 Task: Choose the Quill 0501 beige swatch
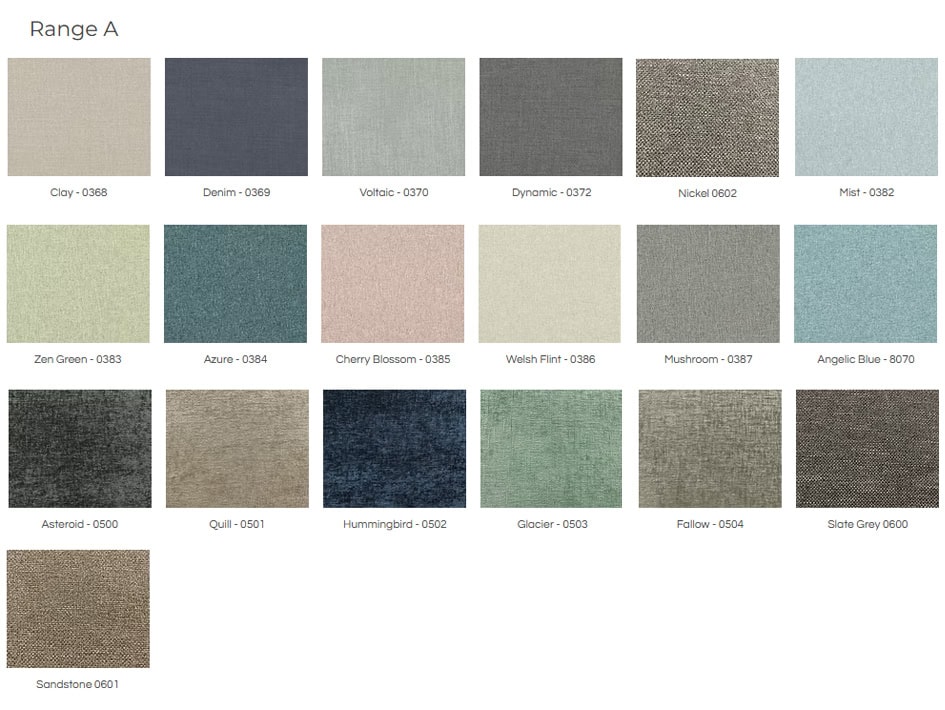[237, 448]
